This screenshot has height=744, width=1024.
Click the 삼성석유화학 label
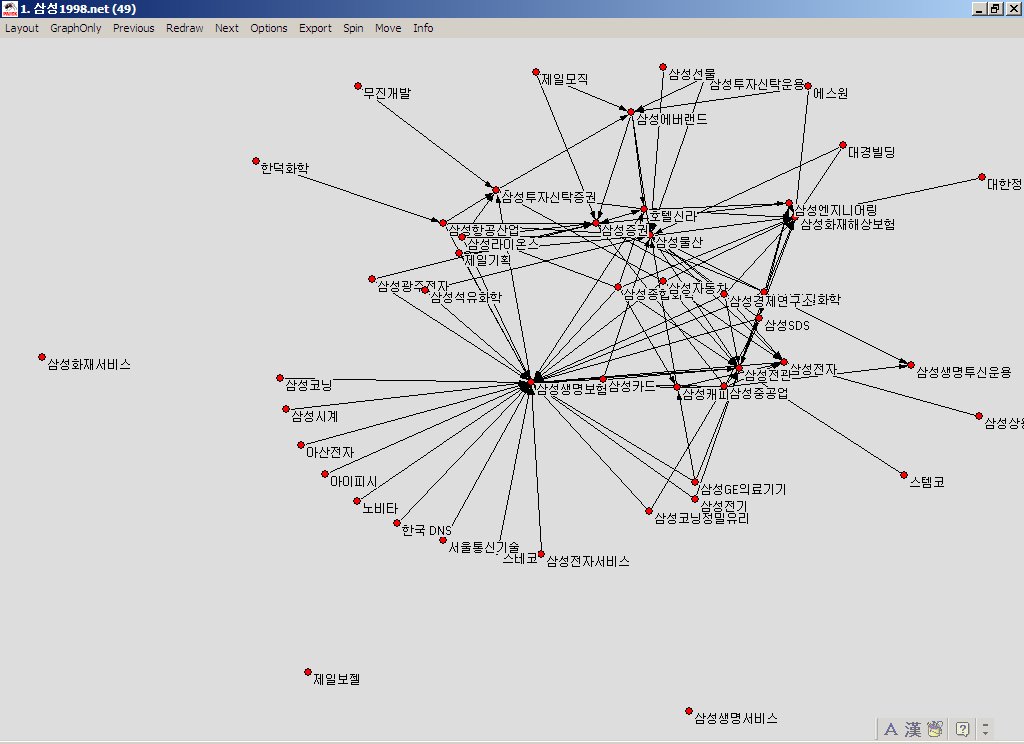(466, 298)
